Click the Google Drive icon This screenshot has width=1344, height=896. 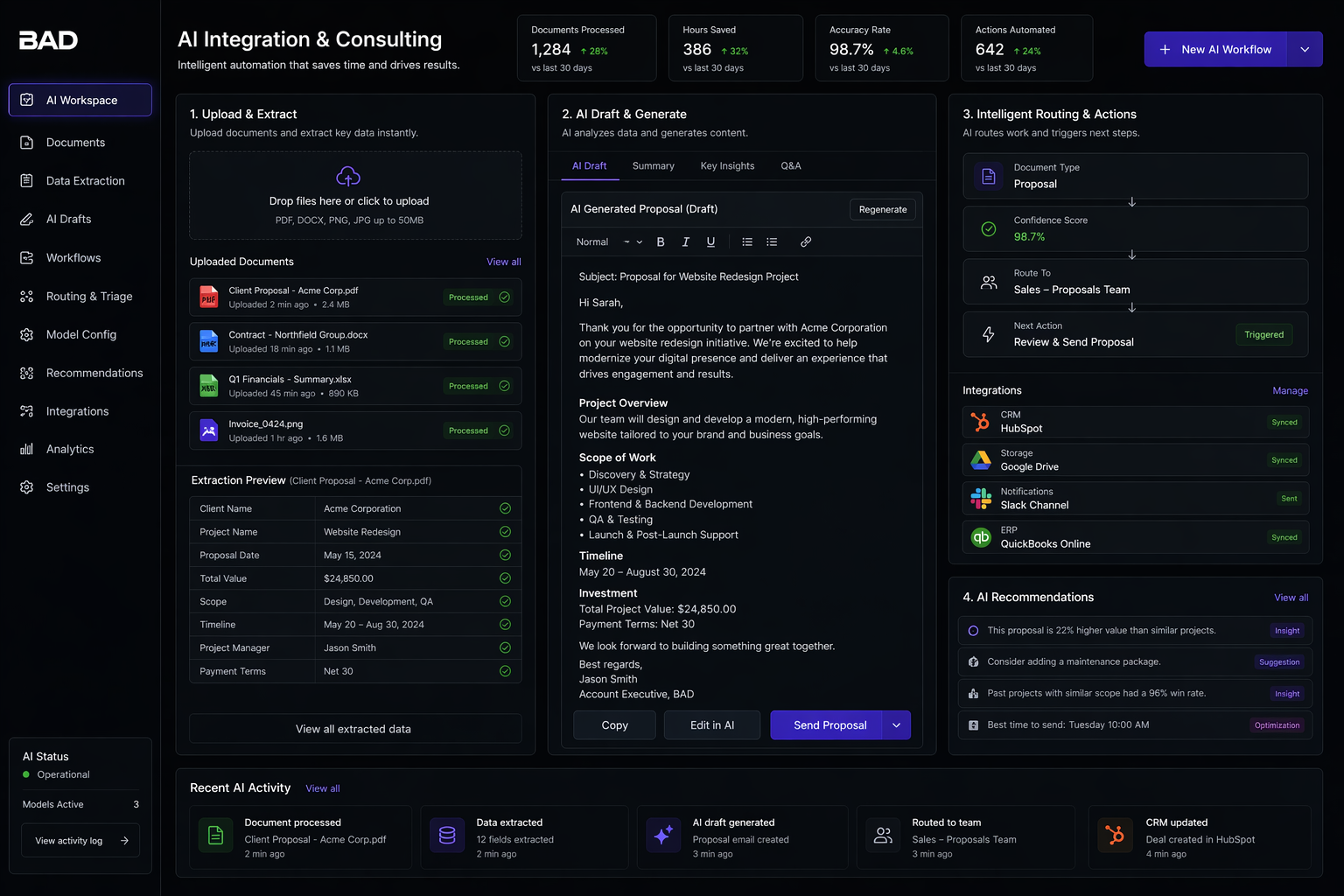point(981,460)
